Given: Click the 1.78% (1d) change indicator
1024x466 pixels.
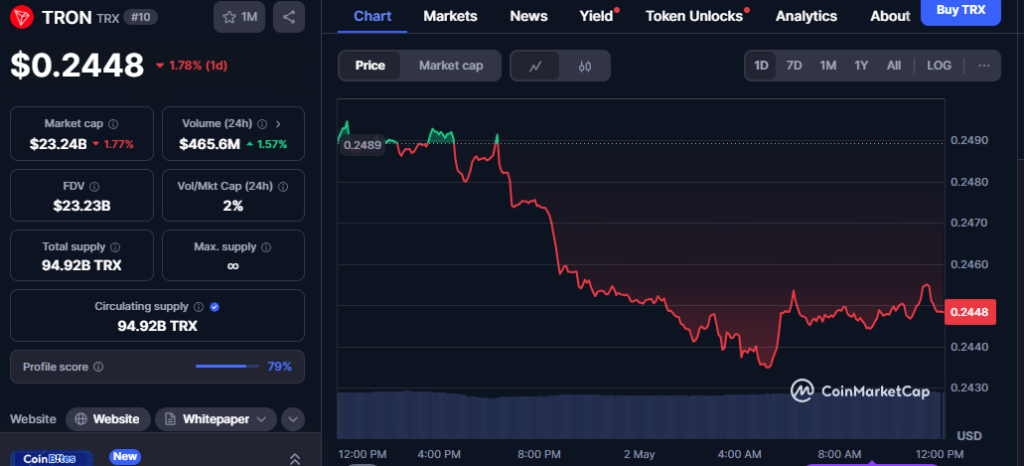Looking at the screenshot, I should tap(191, 65).
